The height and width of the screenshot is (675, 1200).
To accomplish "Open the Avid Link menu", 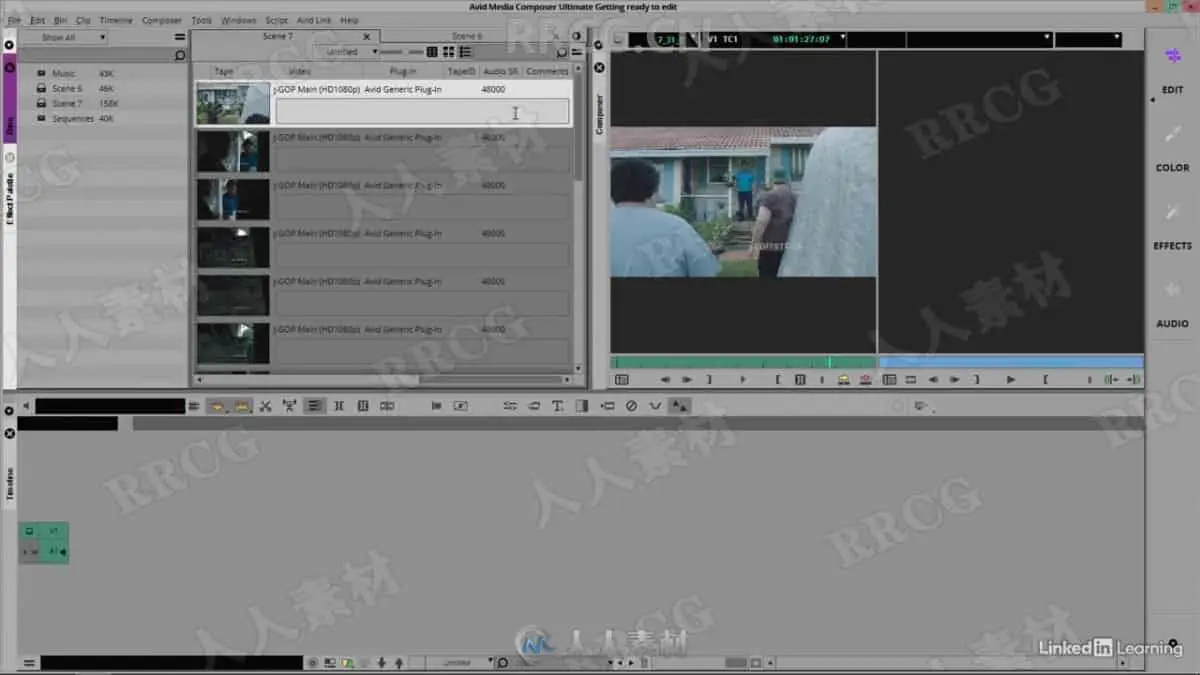I will pyautogui.click(x=314, y=20).
